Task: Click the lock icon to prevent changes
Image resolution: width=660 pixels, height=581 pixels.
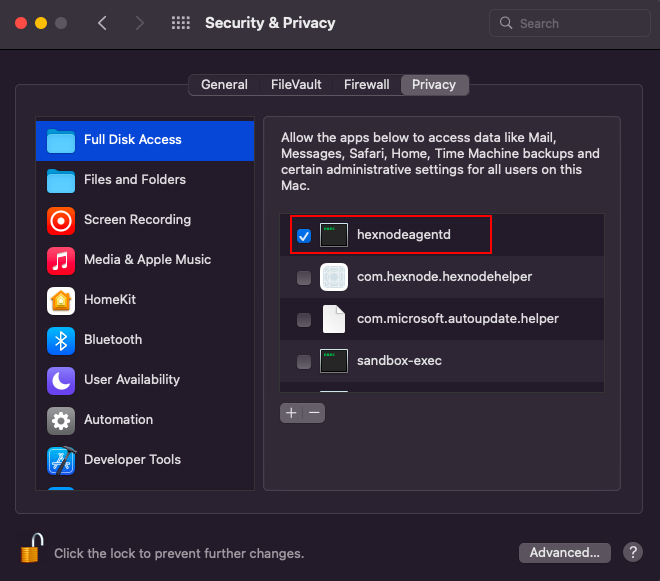Action: point(32,548)
